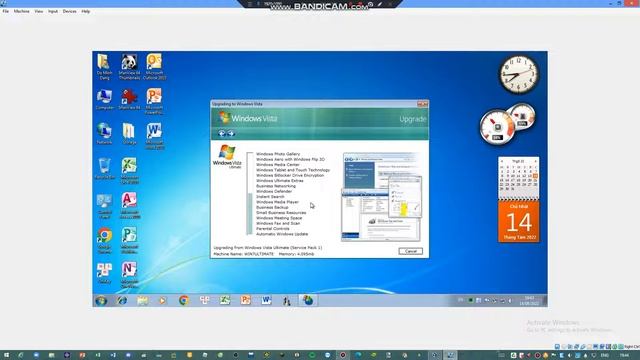Click Chrome in the Windows 7 taskbar
The image size is (640, 360).
pos(184,300)
